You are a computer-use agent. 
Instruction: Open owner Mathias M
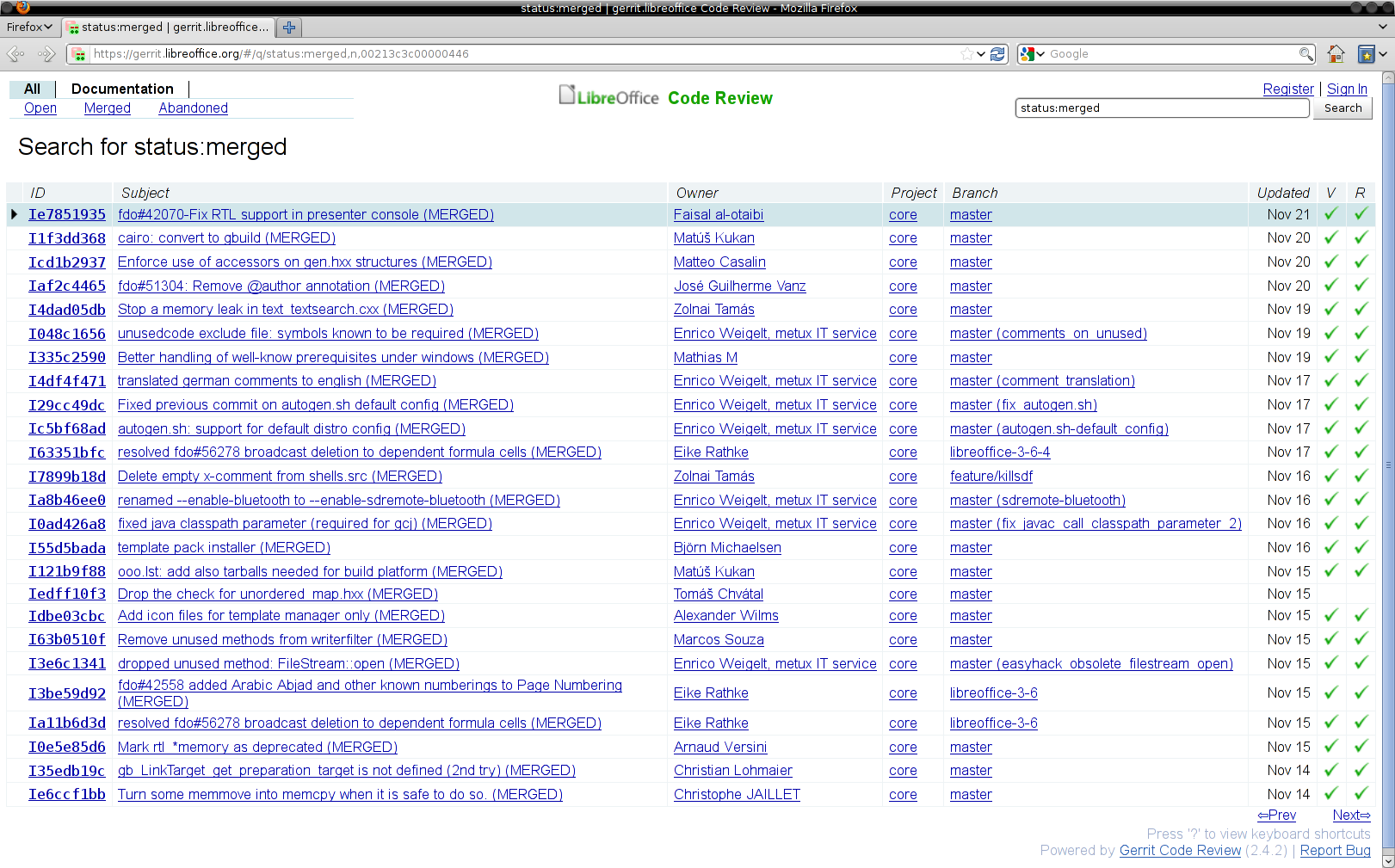706,357
